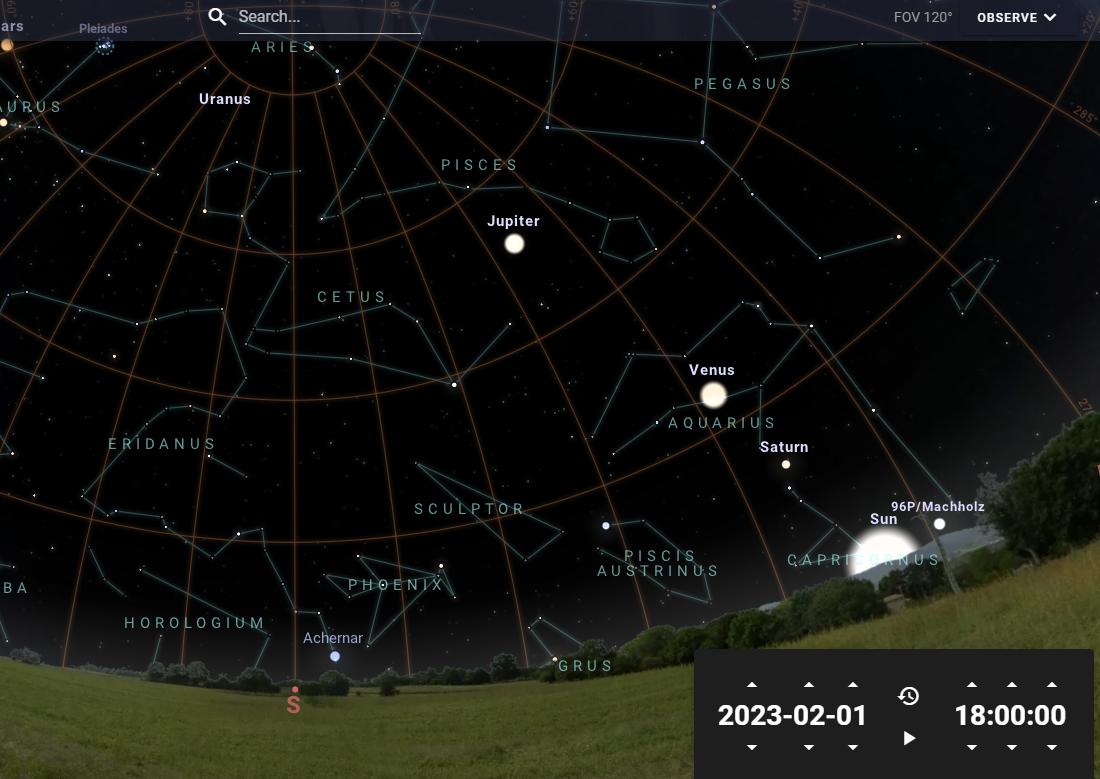Increase the year with the up arrow
This screenshot has height=779, width=1100.
click(x=752, y=683)
